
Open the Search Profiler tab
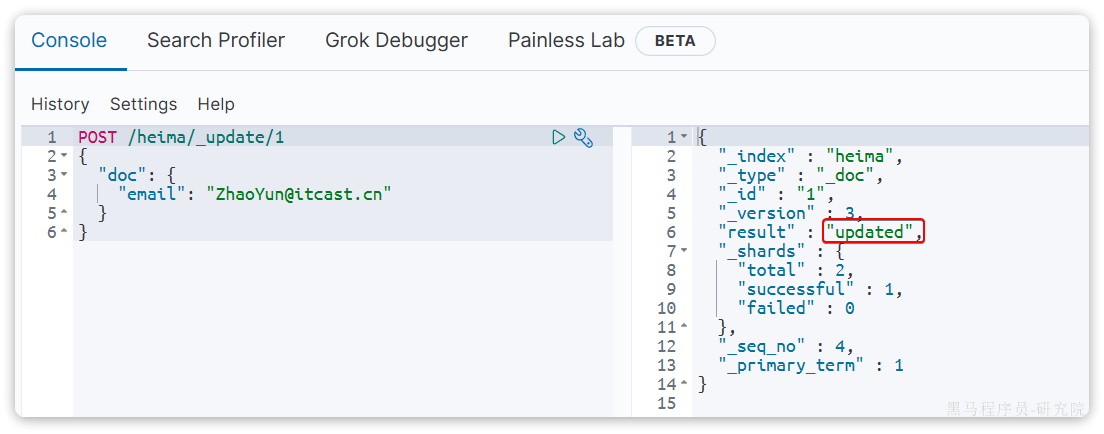tap(216, 41)
